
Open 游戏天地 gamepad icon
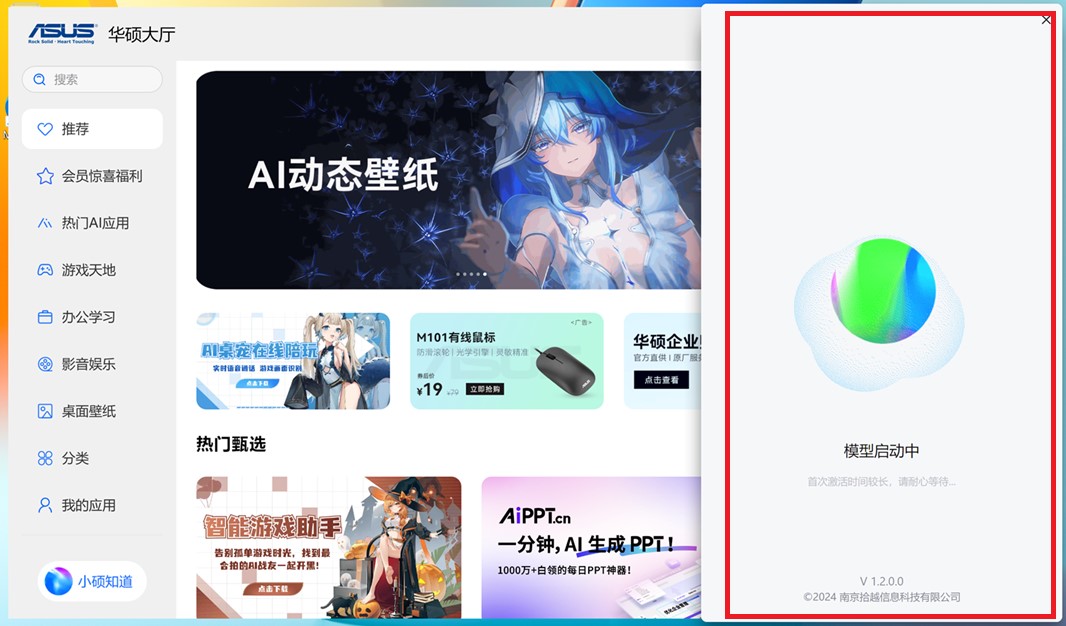[x=45, y=271]
